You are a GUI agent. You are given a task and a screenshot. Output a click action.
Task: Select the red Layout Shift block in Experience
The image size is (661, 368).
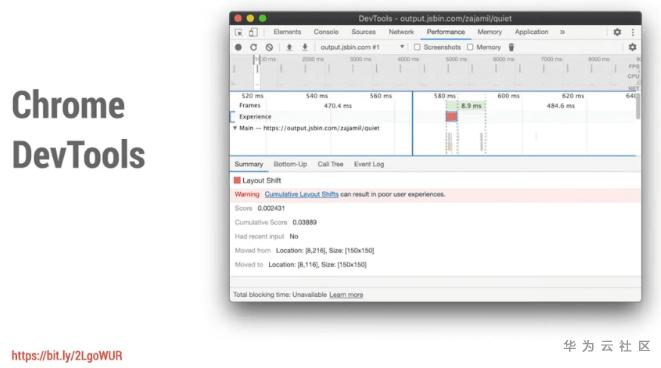(451, 116)
